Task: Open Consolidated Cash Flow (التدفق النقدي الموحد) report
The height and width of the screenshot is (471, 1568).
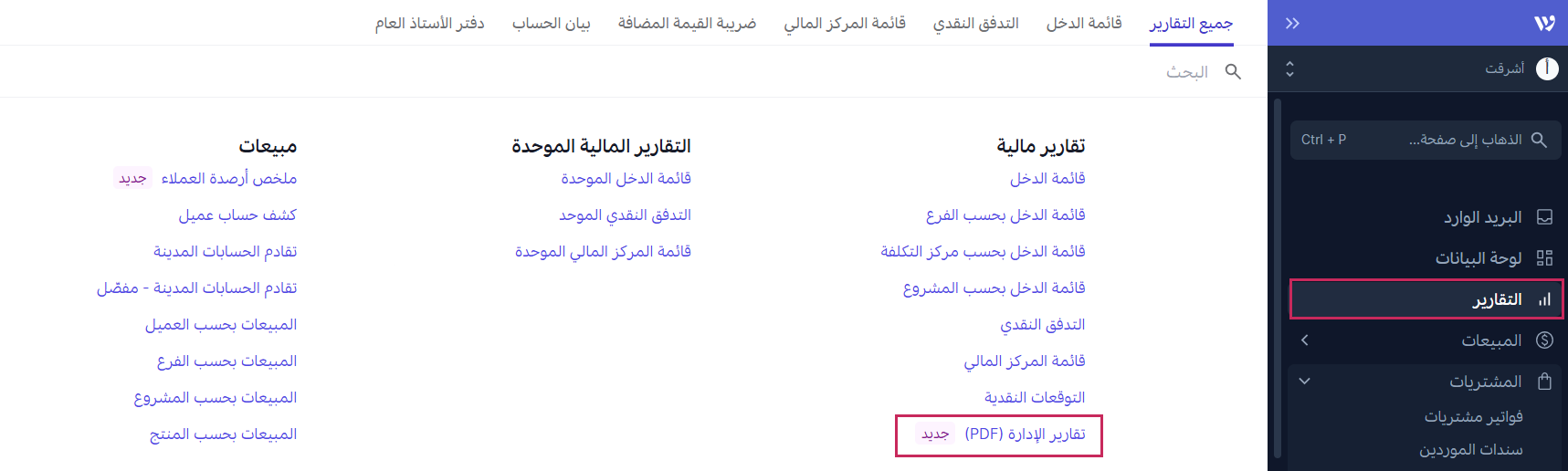Action: (x=625, y=215)
